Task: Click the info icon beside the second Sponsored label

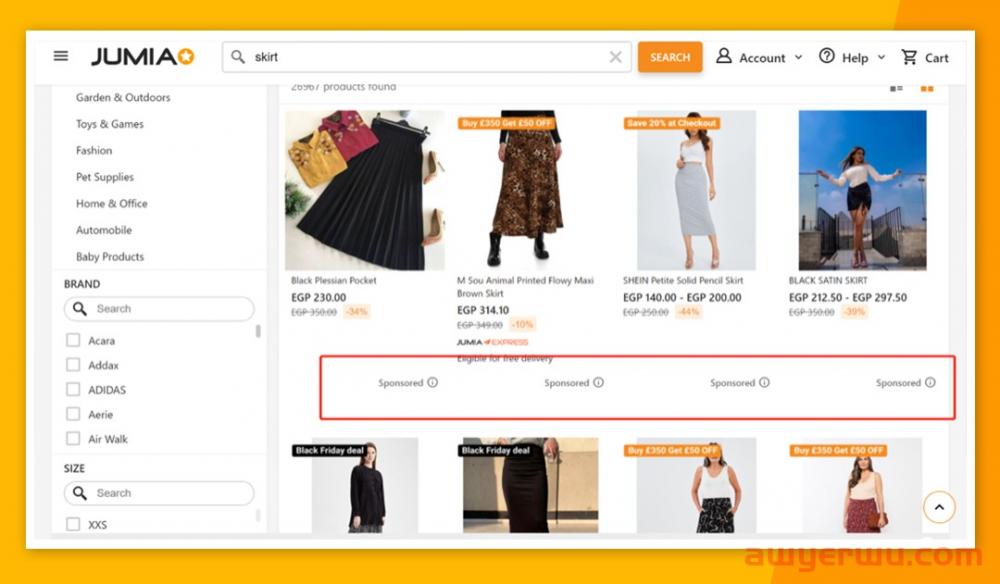Action: pos(598,383)
